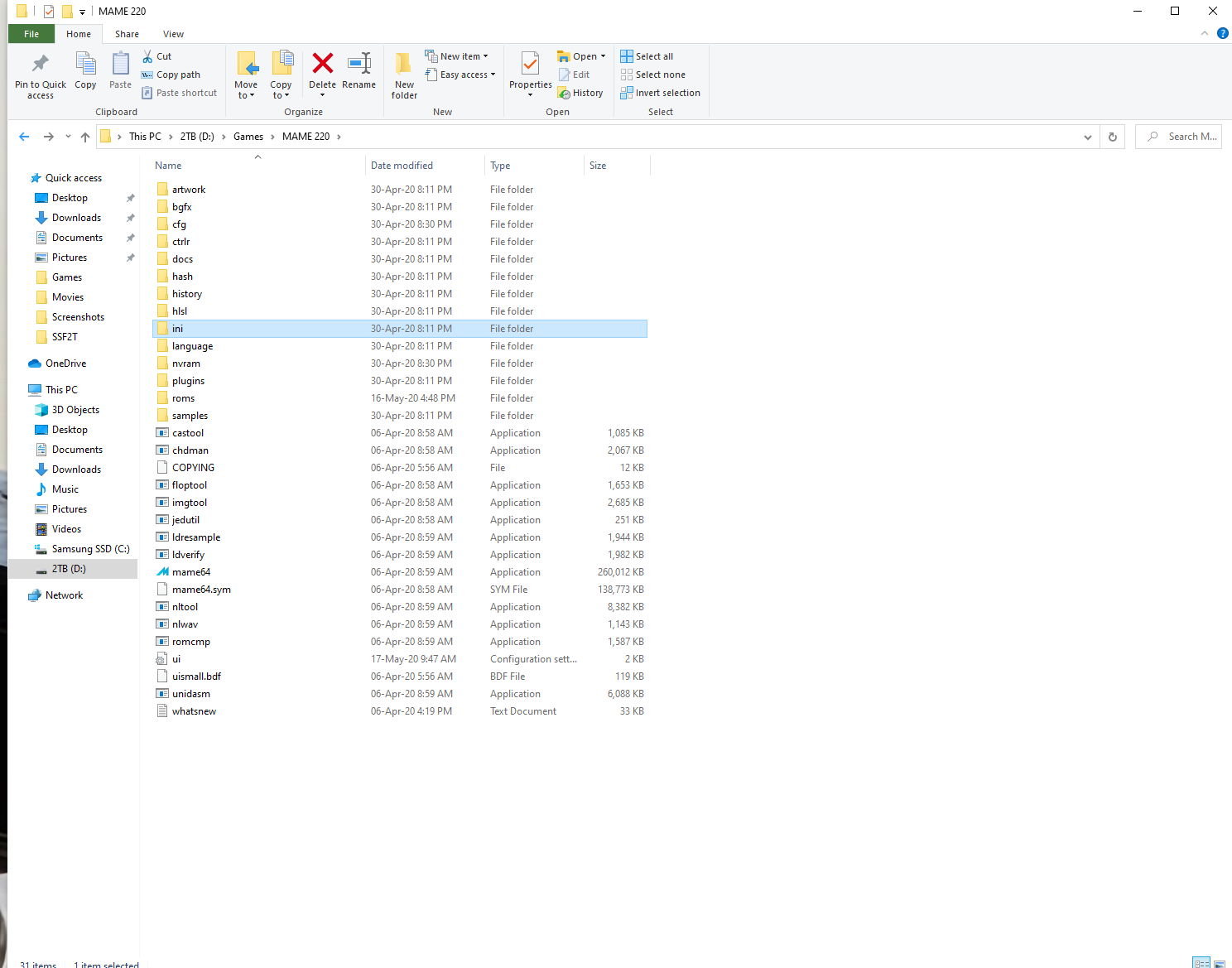Click Invert selection in the ribbon

click(x=660, y=93)
